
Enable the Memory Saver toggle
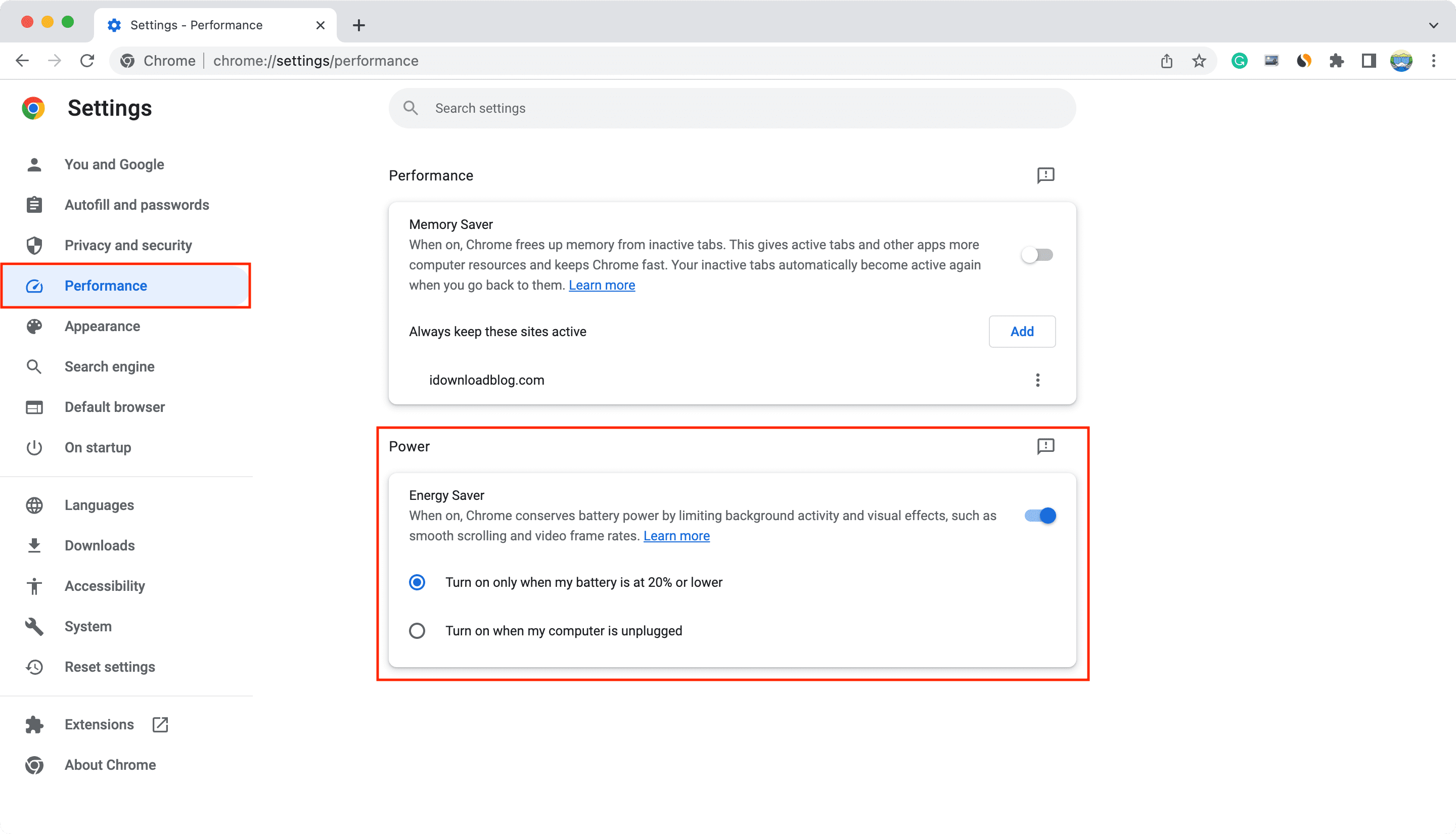click(1037, 255)
